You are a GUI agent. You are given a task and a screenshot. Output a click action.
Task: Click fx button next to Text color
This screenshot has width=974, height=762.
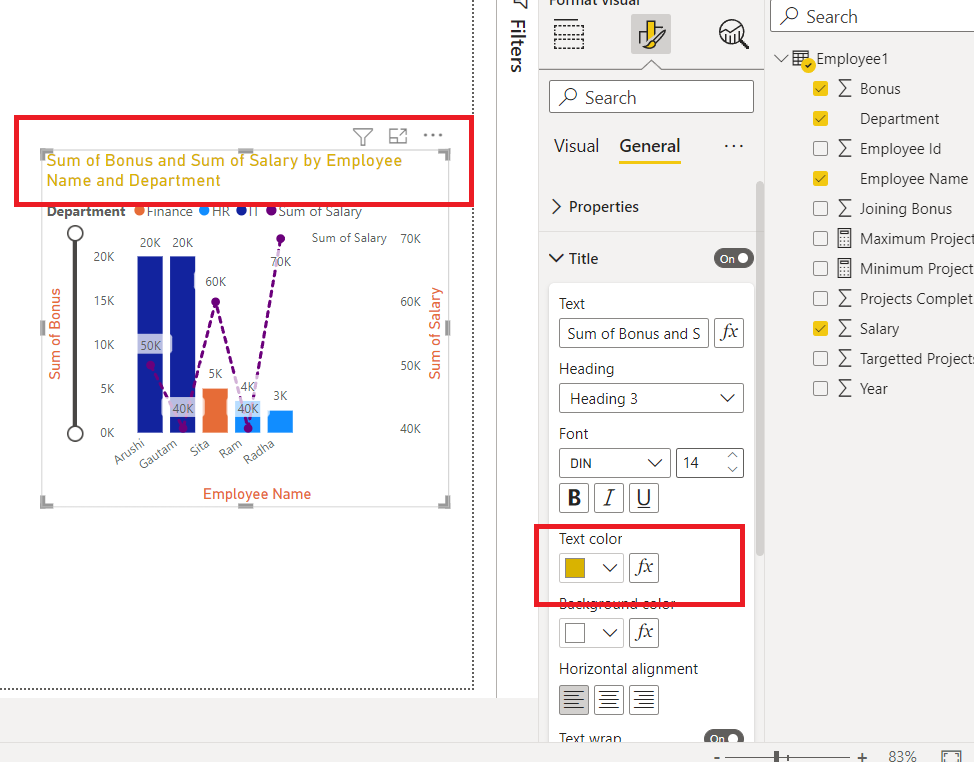(644, 568)
